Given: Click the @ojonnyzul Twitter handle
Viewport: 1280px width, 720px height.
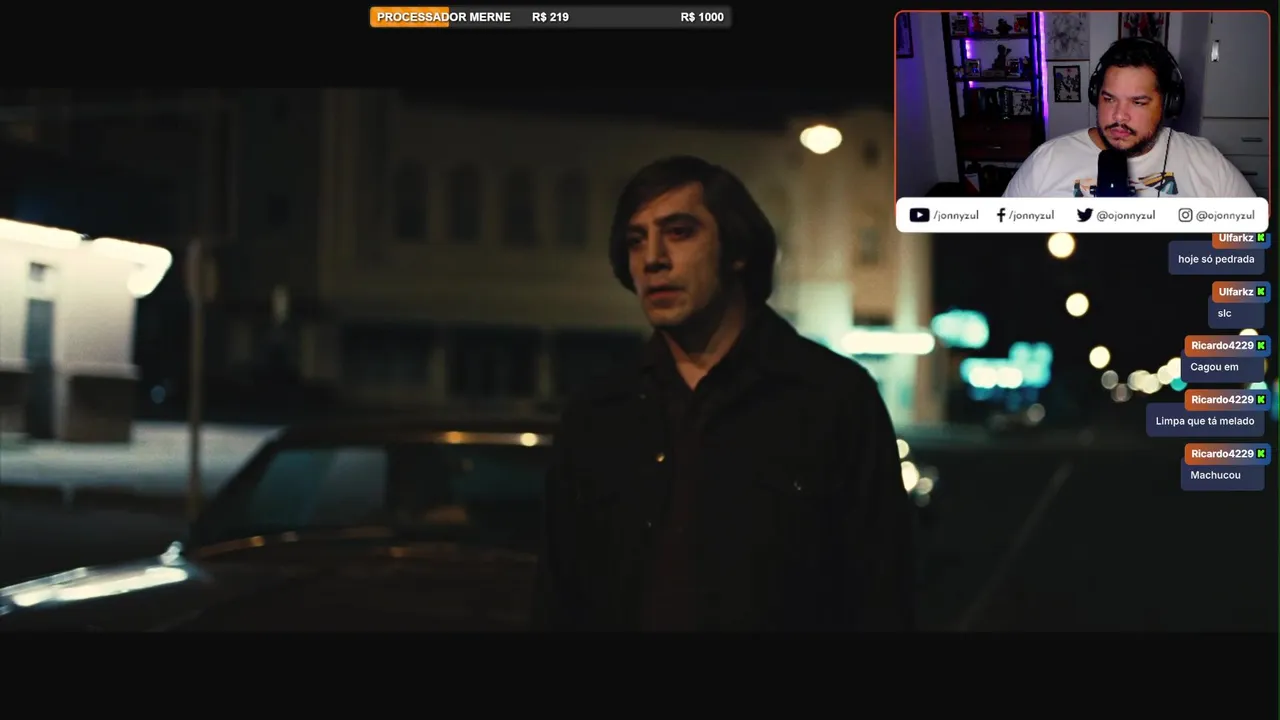Looking at the screenshot, I should point(1126,215).
